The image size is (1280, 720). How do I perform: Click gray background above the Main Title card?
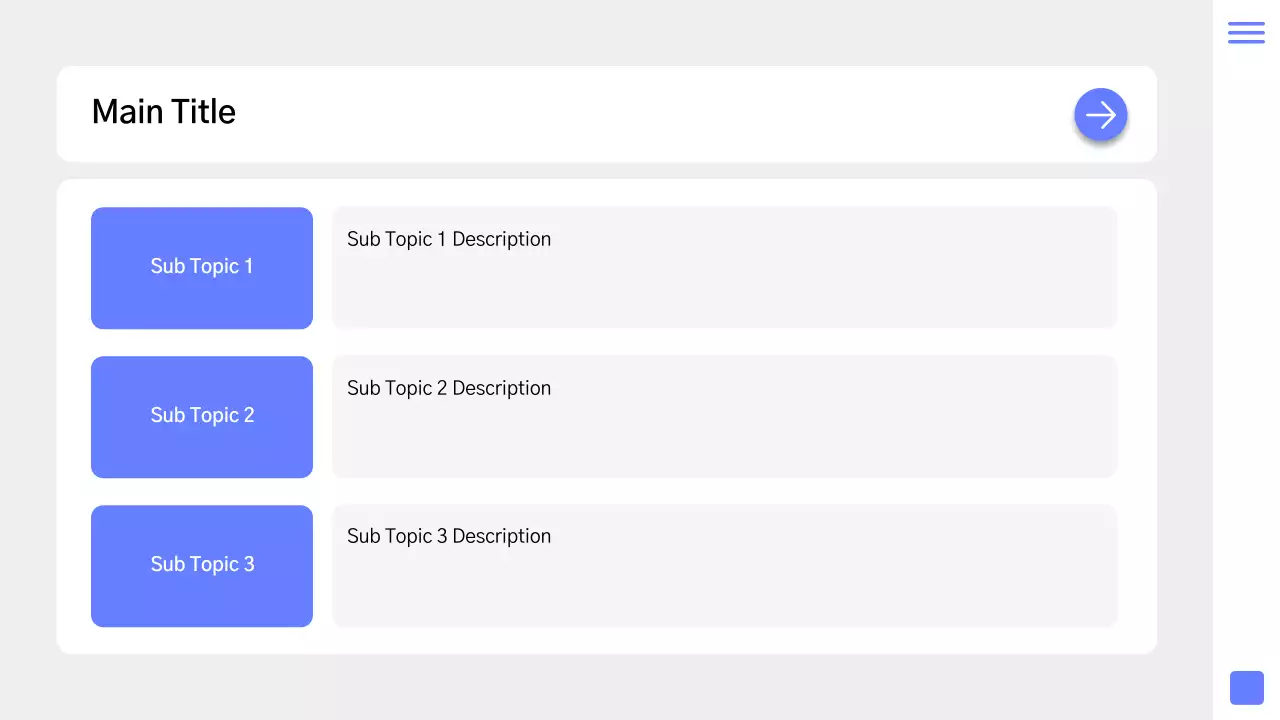point(600,32)
